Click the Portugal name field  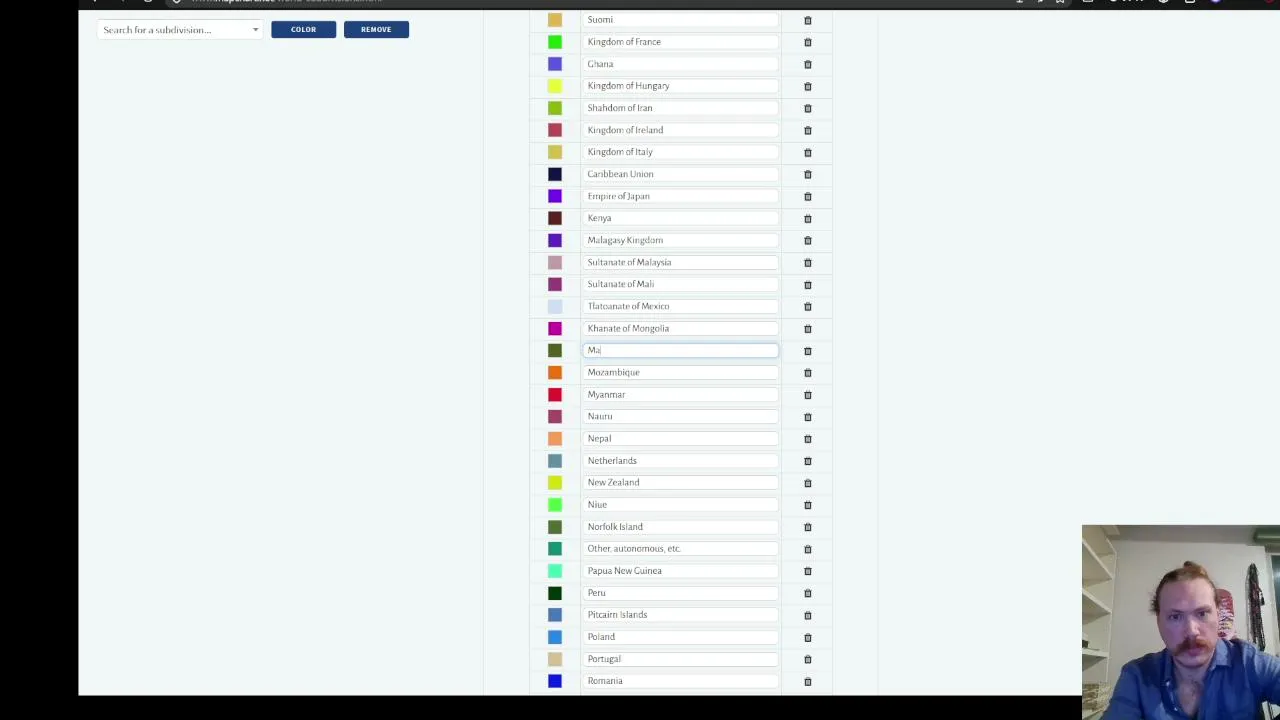pos(680,659)
